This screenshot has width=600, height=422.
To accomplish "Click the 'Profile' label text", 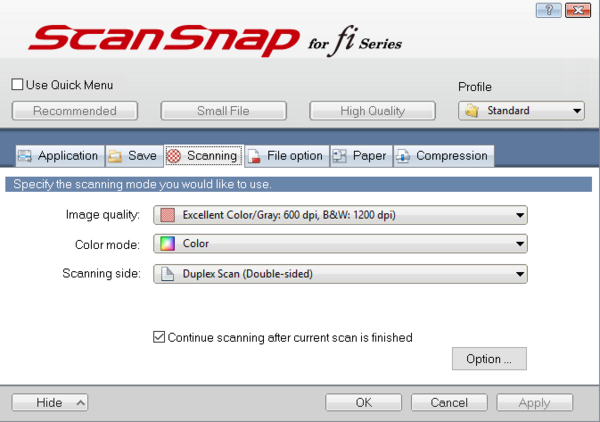I will (x=475, y=87).
